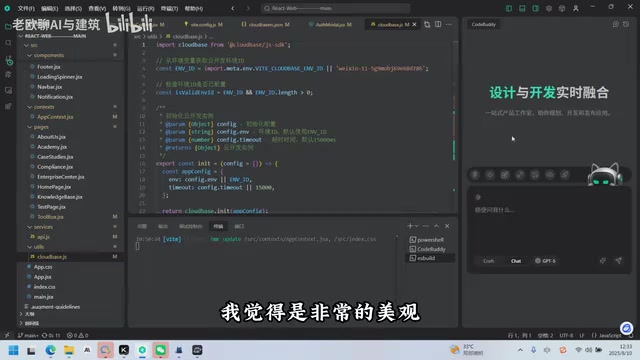This screenshot has width=640, height=360.
Task: Click the split editor icon
Action: pyautogui.click(x=438, y=24)
